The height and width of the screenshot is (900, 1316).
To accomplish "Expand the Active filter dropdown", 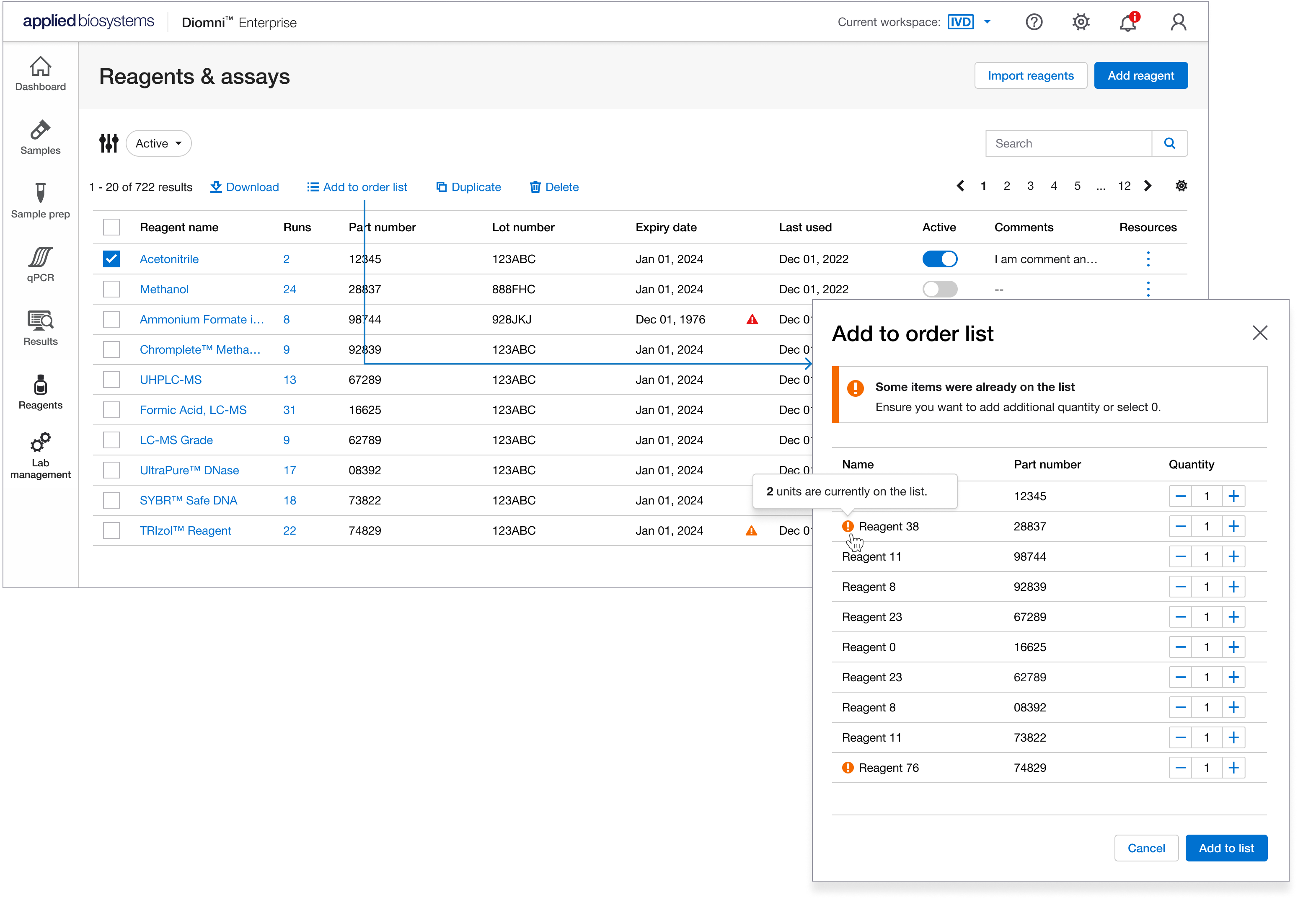I will point(158,143).
